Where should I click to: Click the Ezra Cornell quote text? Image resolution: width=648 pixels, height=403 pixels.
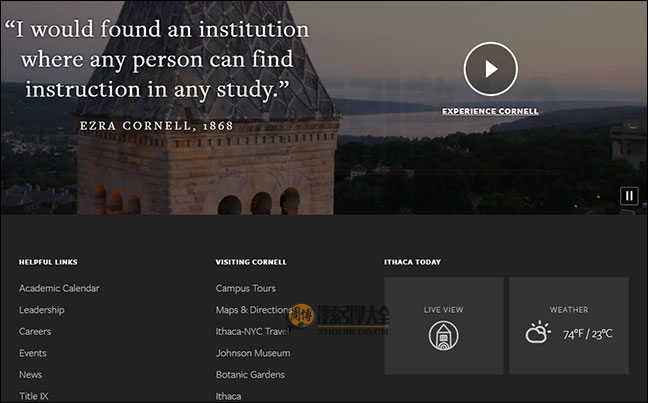coord(157,59)
